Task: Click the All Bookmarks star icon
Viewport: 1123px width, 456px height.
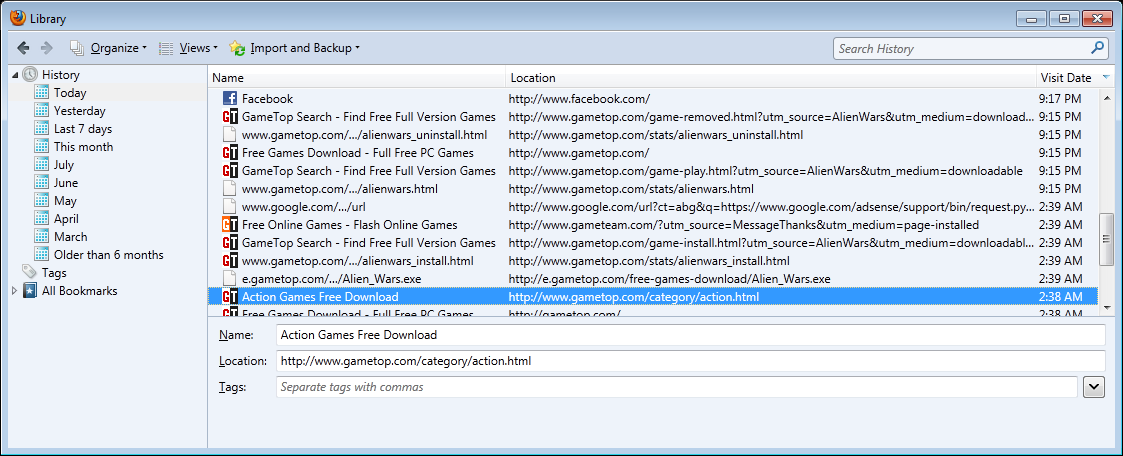Action: click(x=29, y=291)
